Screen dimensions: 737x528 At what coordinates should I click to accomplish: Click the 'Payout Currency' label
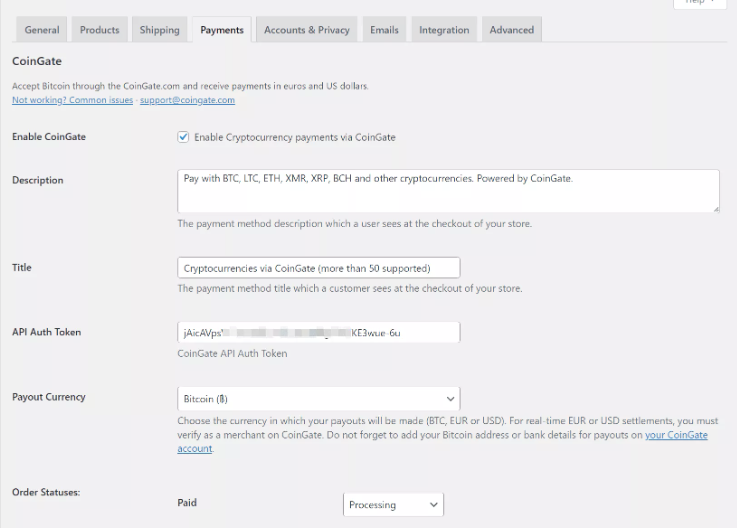pos(49,397)
